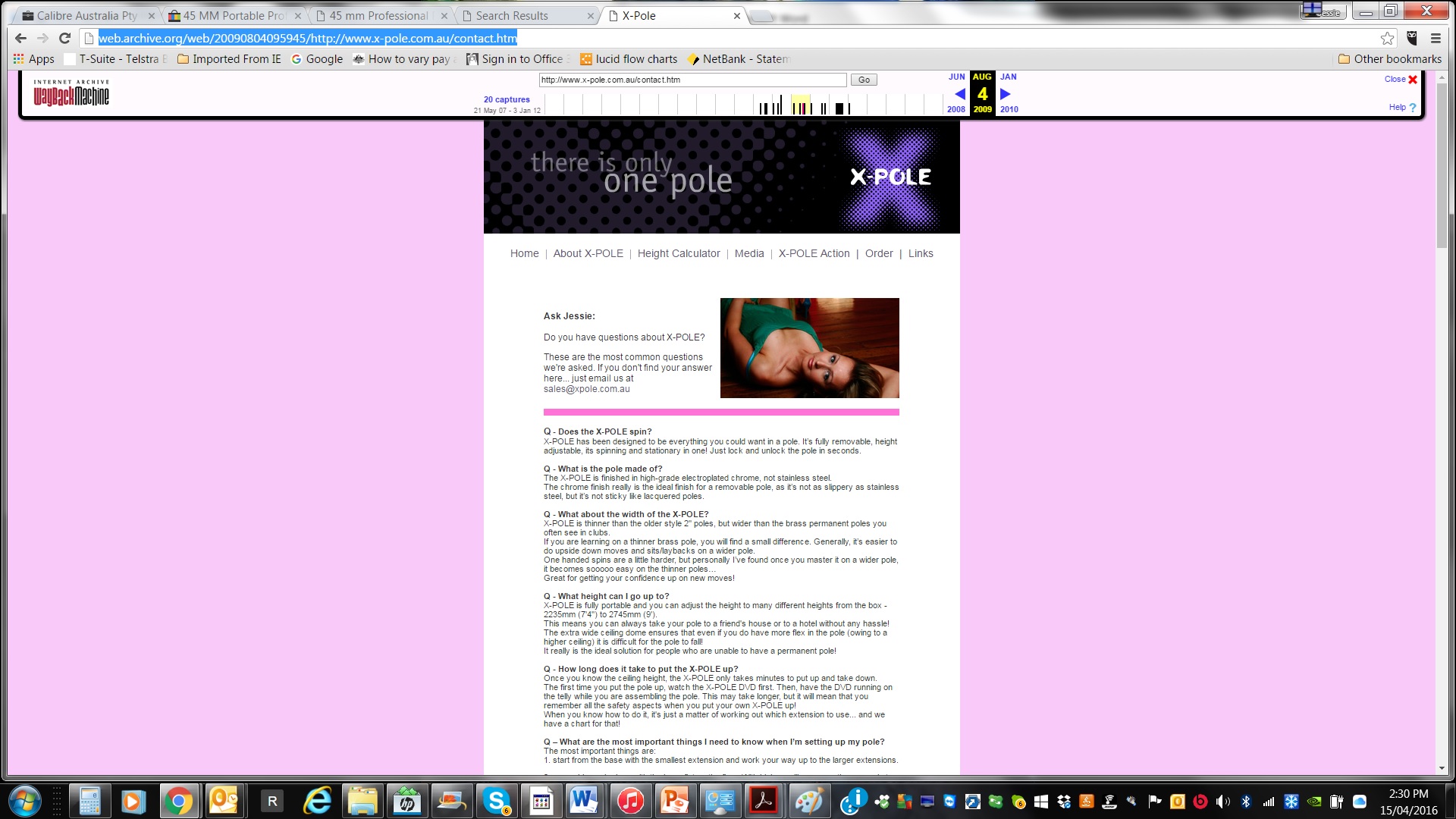Click the volume speaker icon in the system tray
This screenshot has width=1456, height=819.
tap(1222, 802)
